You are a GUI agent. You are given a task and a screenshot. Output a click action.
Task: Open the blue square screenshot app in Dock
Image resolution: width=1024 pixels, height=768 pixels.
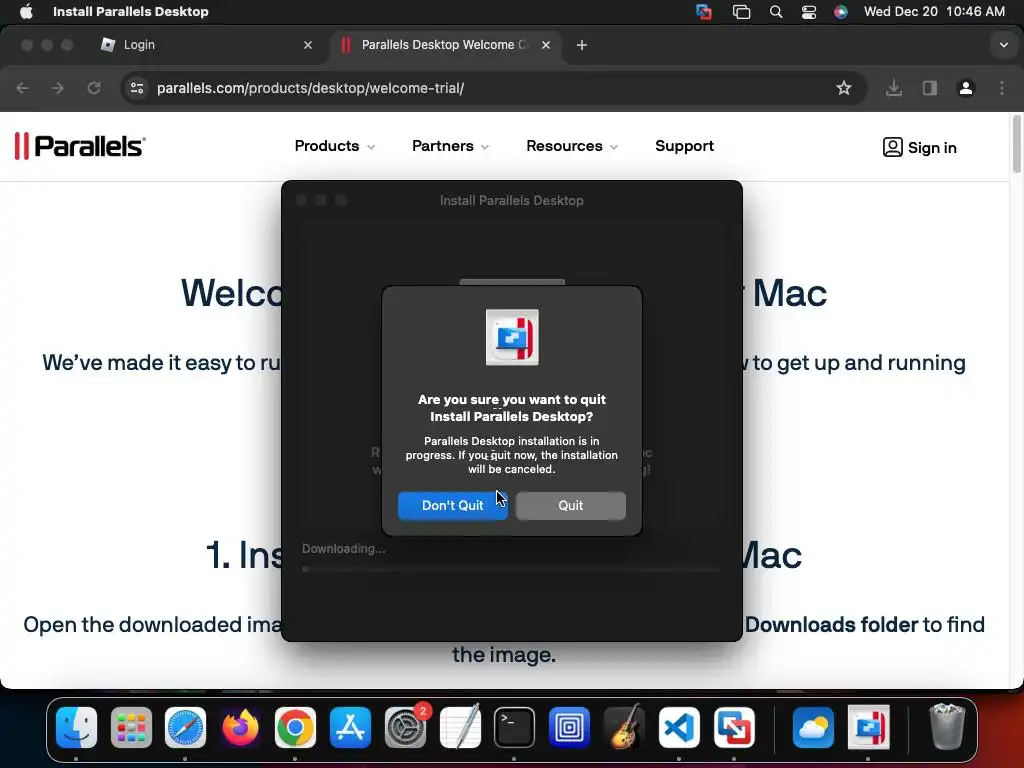pyautogui.click(x=569, y=728)
